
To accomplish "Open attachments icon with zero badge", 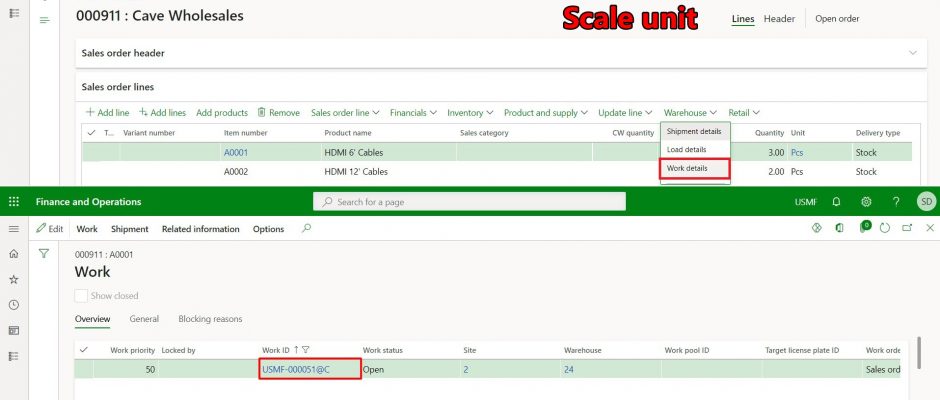I will tap(864, 227).
